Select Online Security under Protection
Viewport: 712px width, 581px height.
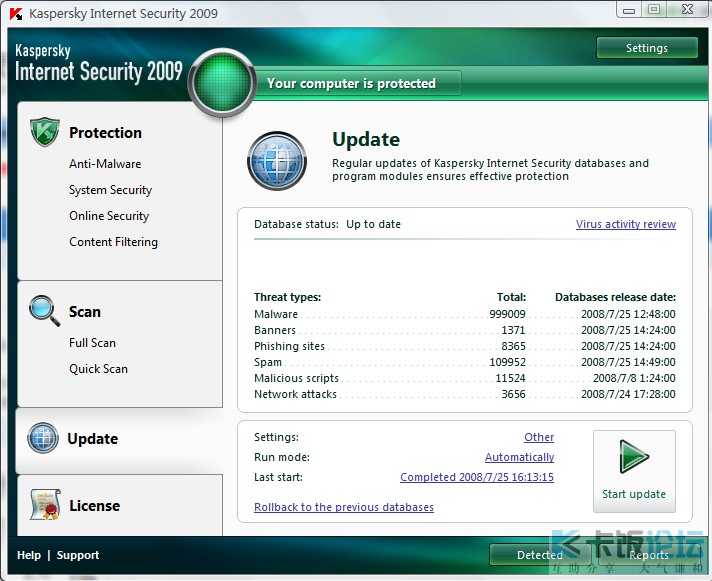109,216
